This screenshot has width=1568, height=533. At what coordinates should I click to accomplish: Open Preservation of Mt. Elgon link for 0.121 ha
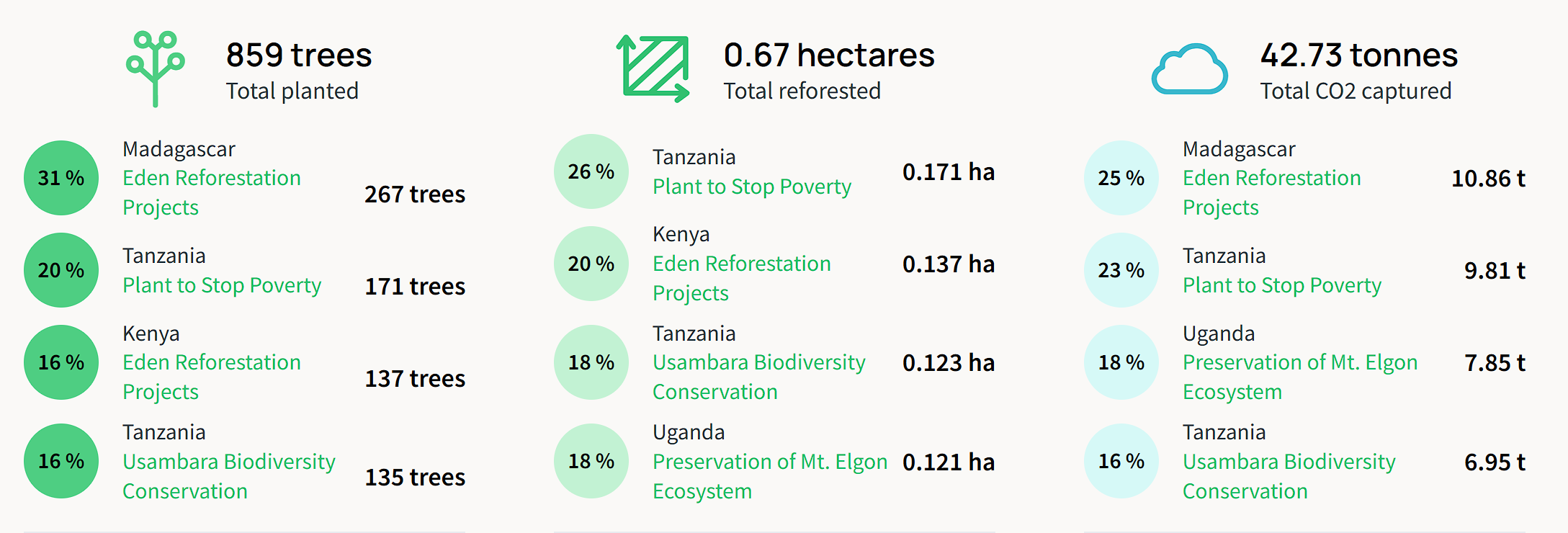pyautogui.click(x=769, y=462)
